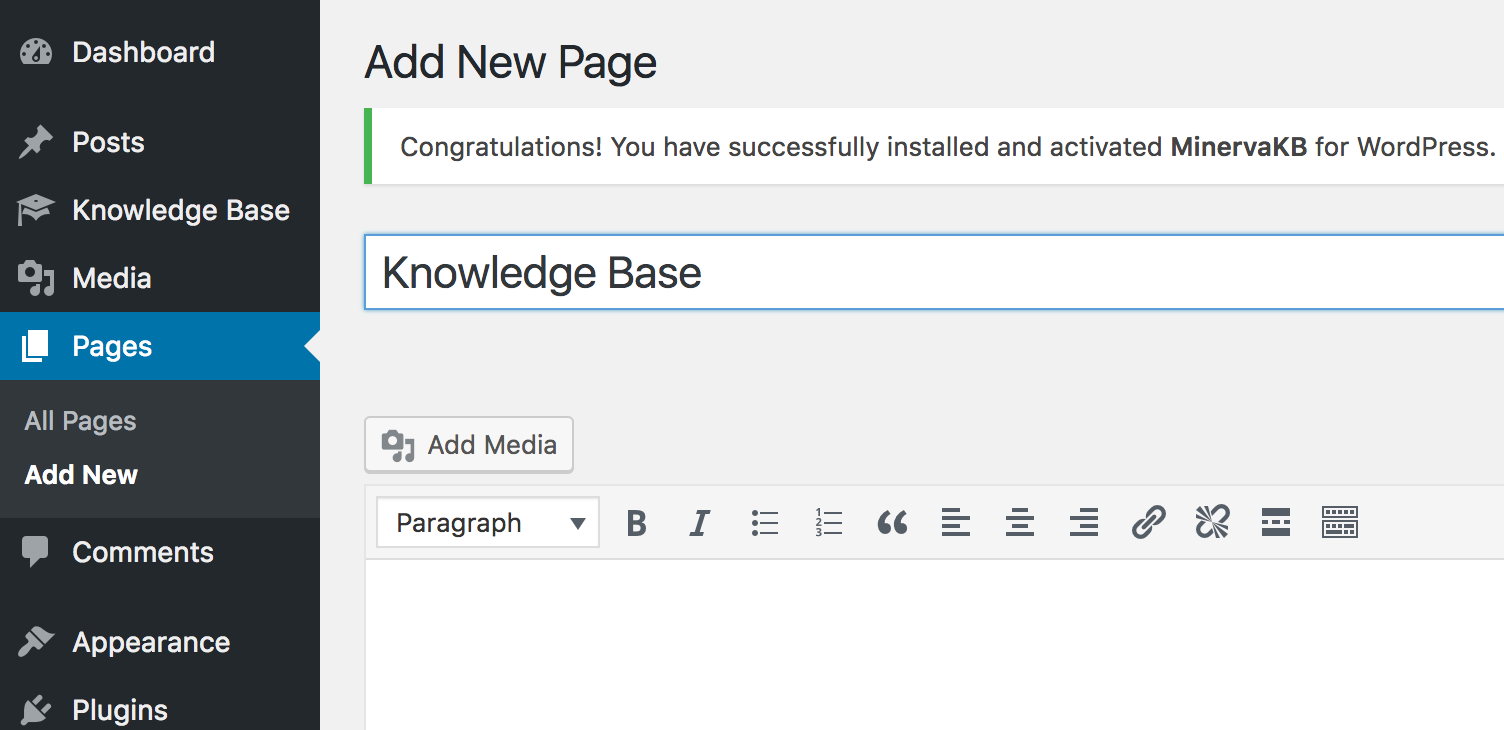Open the Paragraph format dropdown

[488, 523]
